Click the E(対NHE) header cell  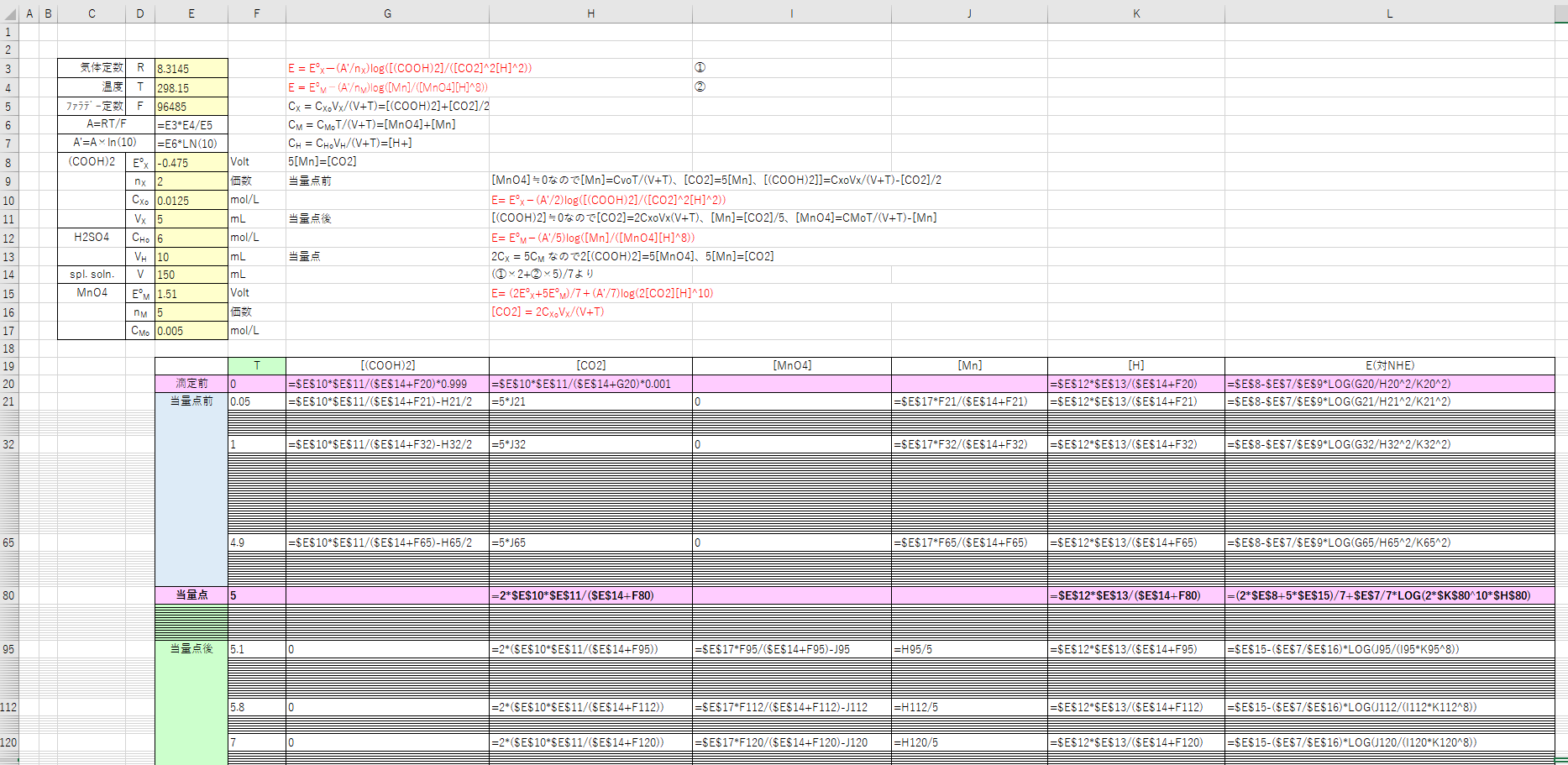(1389, 366)
